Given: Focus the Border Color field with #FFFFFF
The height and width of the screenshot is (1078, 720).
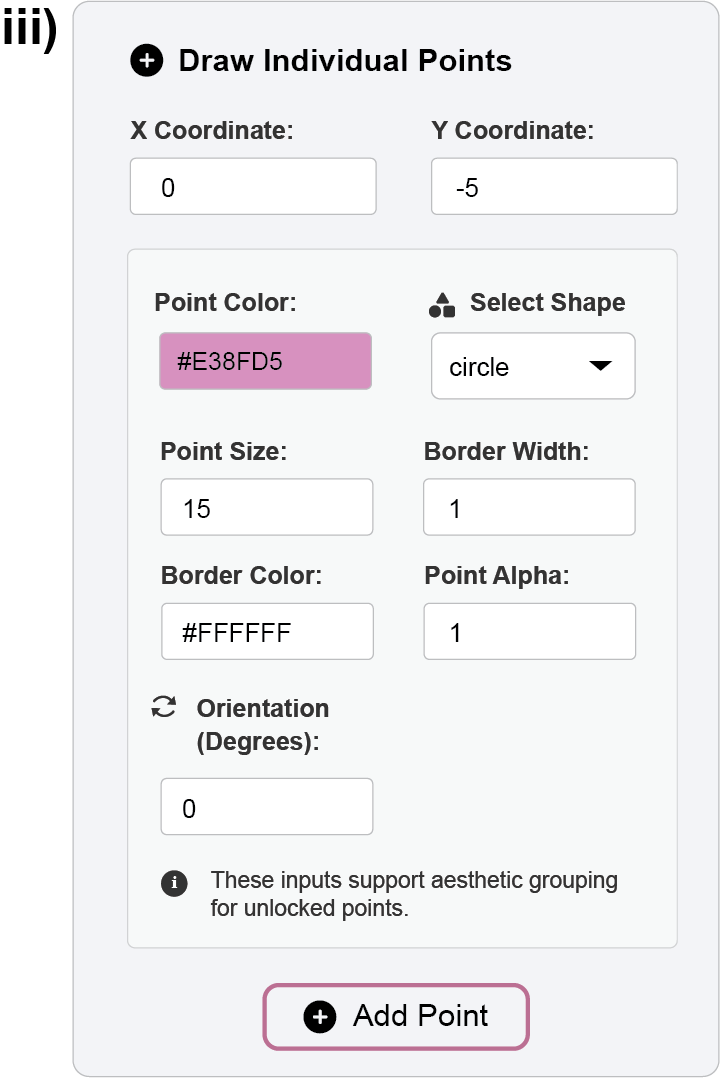Looking at the screenshot, I should pos(266,632).
